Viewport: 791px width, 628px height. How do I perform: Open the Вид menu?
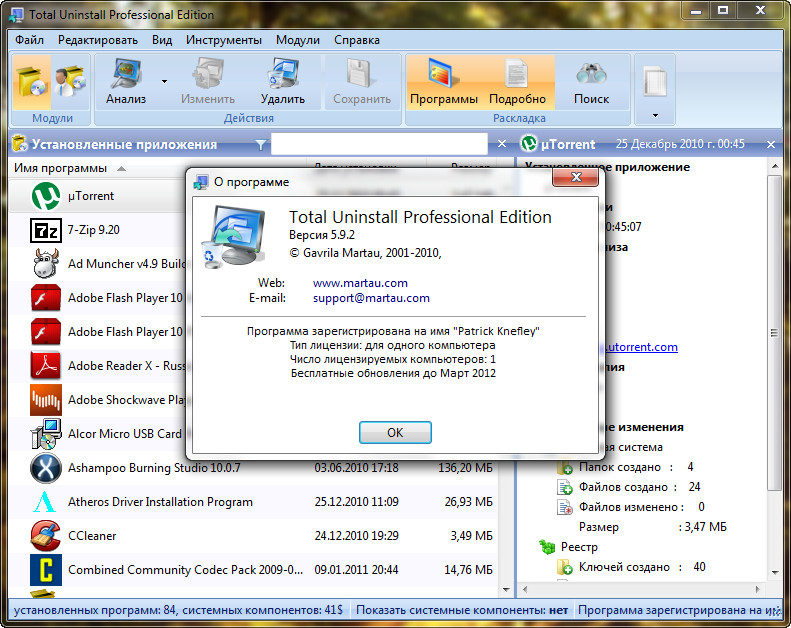(x=162, y=40)
